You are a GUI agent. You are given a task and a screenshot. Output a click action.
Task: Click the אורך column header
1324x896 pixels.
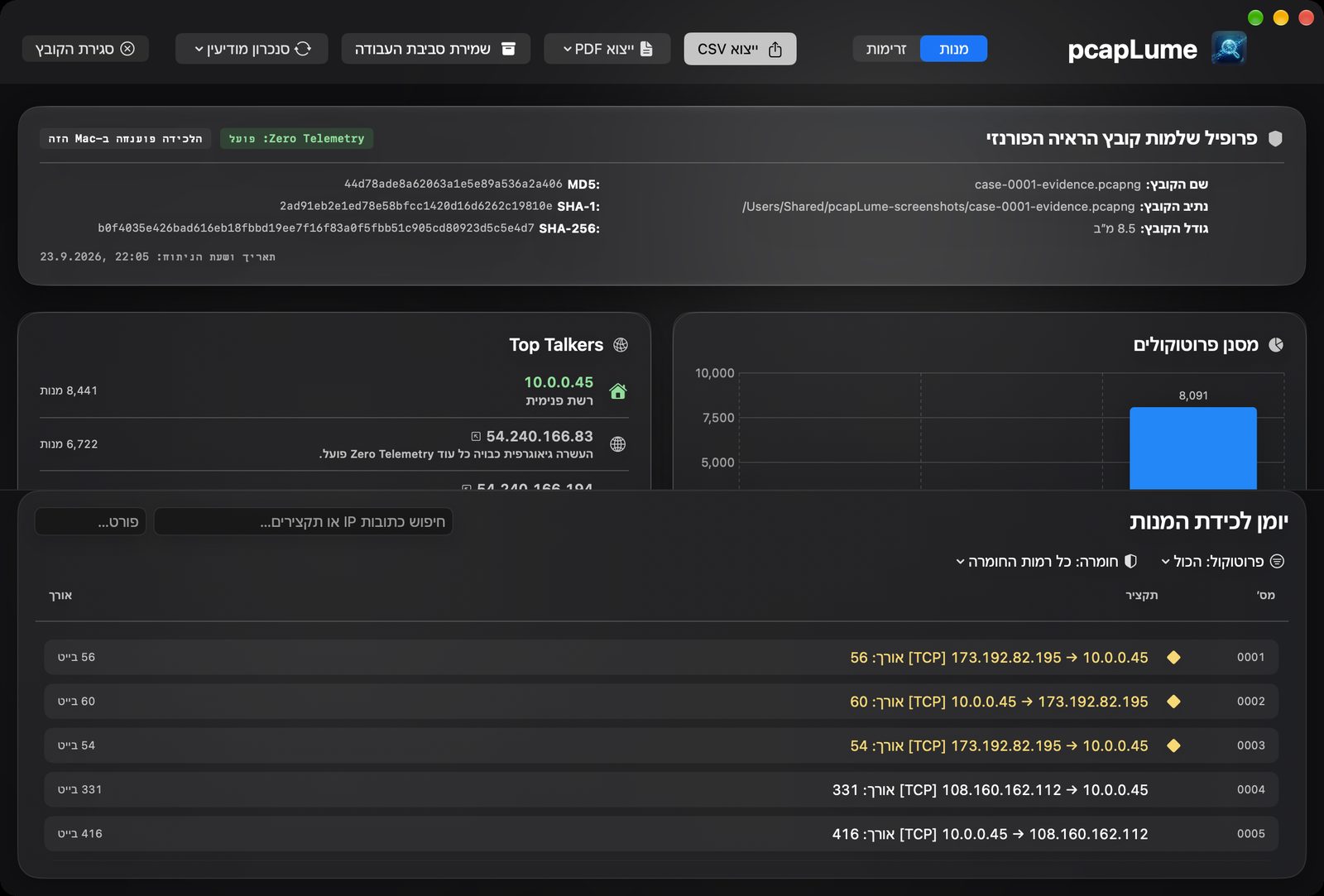click(x=60, y=595)
